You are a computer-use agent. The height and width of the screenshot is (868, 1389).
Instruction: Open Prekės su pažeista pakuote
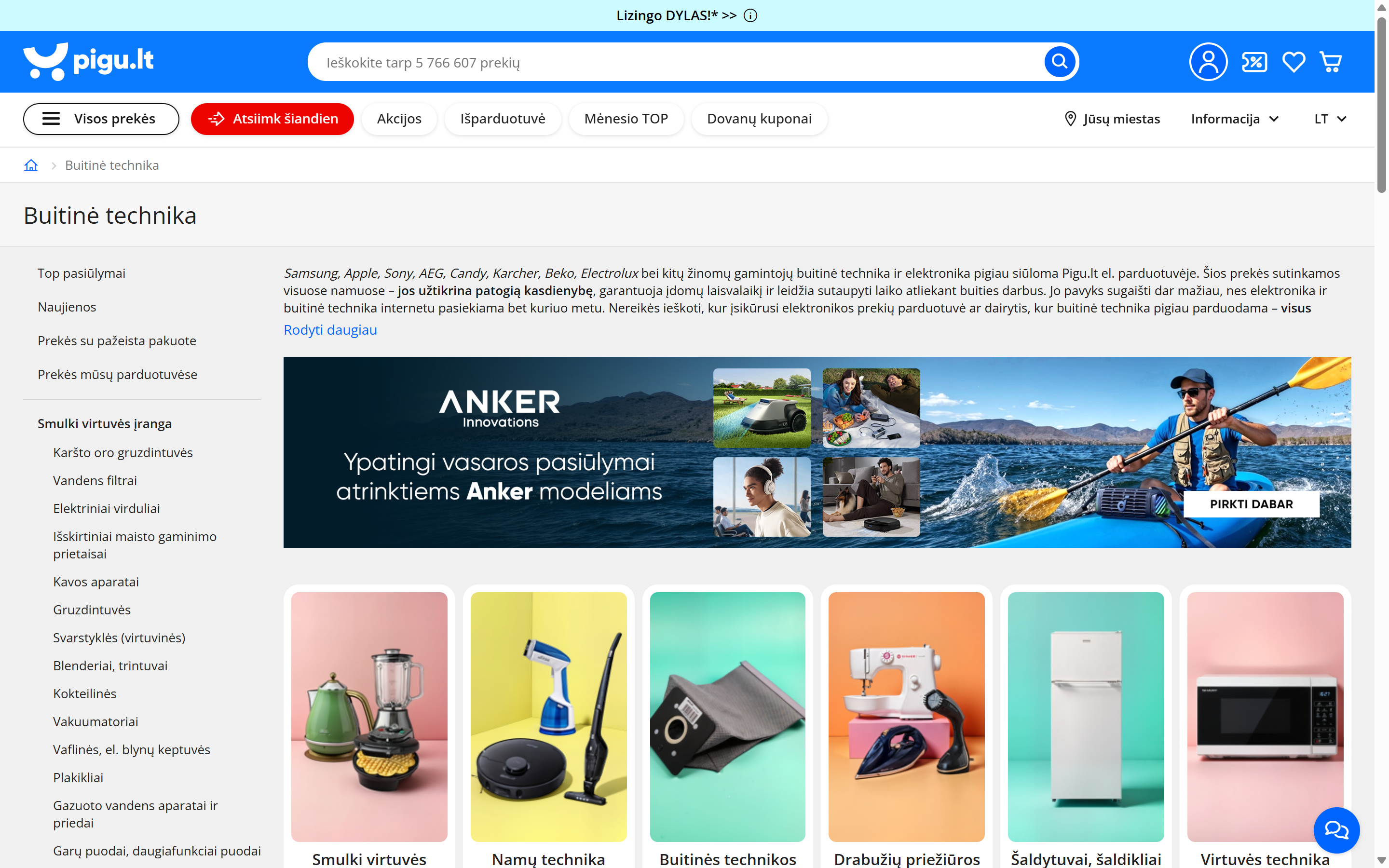[x=117, y=341]
